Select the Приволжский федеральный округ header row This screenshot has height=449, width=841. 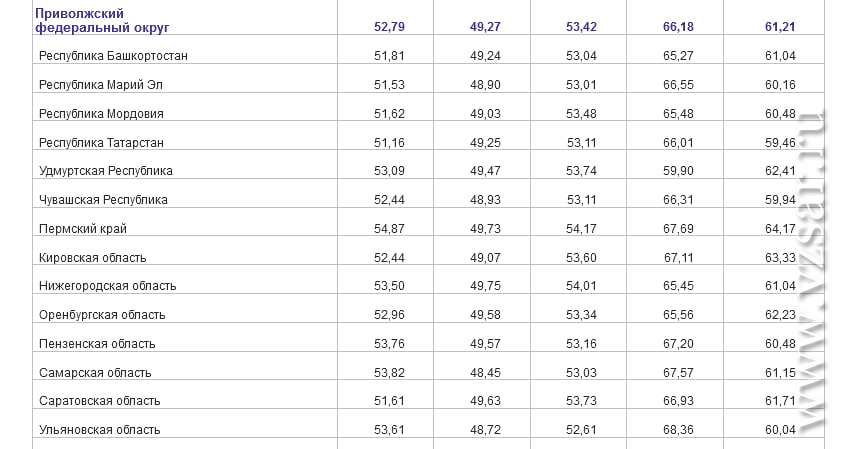click(x=428, y=20)
